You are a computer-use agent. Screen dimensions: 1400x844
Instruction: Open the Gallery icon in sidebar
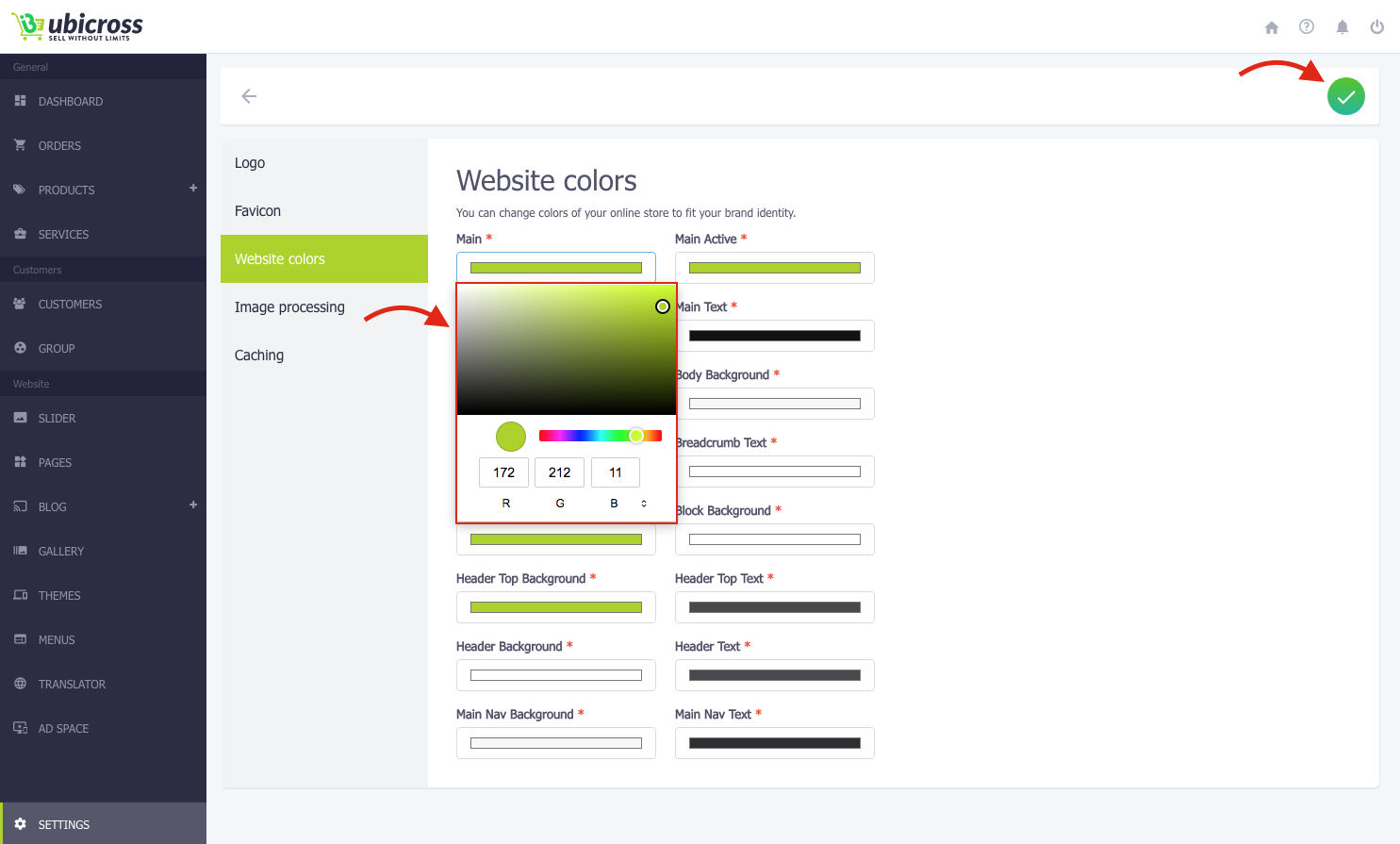[20, 550]
